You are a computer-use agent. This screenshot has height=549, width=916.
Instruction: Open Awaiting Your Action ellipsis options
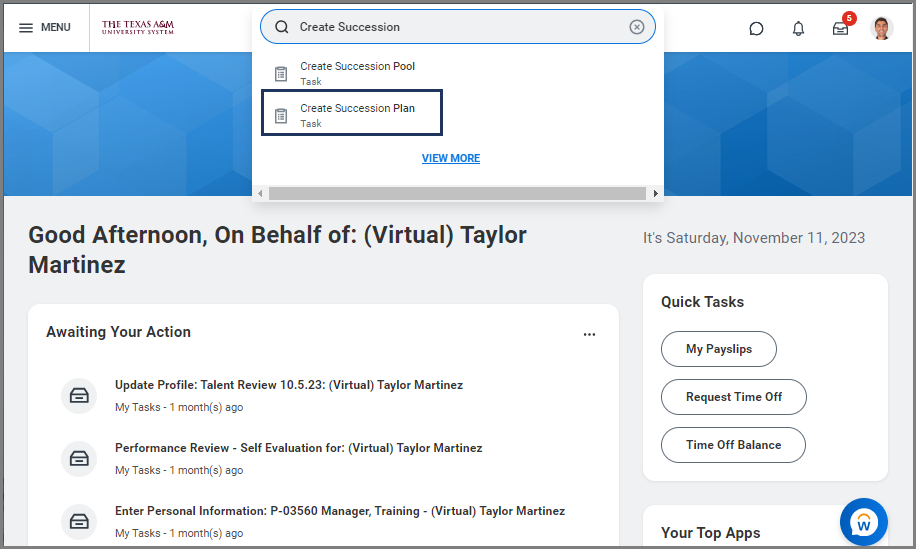pos(589,335)
